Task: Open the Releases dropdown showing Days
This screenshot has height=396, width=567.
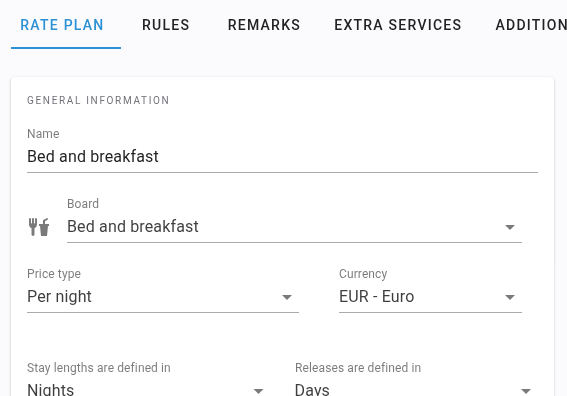Action: tap(414, 389)
